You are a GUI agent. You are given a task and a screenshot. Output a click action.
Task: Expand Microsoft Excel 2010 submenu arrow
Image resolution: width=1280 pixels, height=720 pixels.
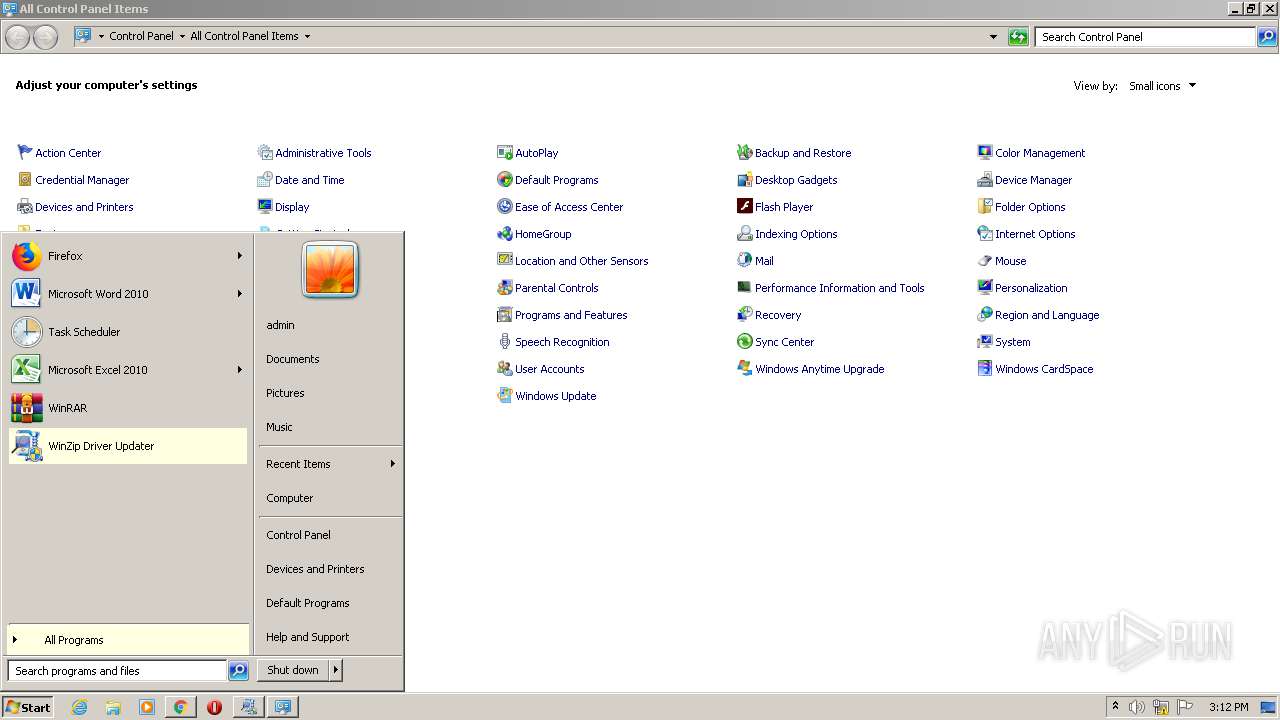[x=240, y=370]
